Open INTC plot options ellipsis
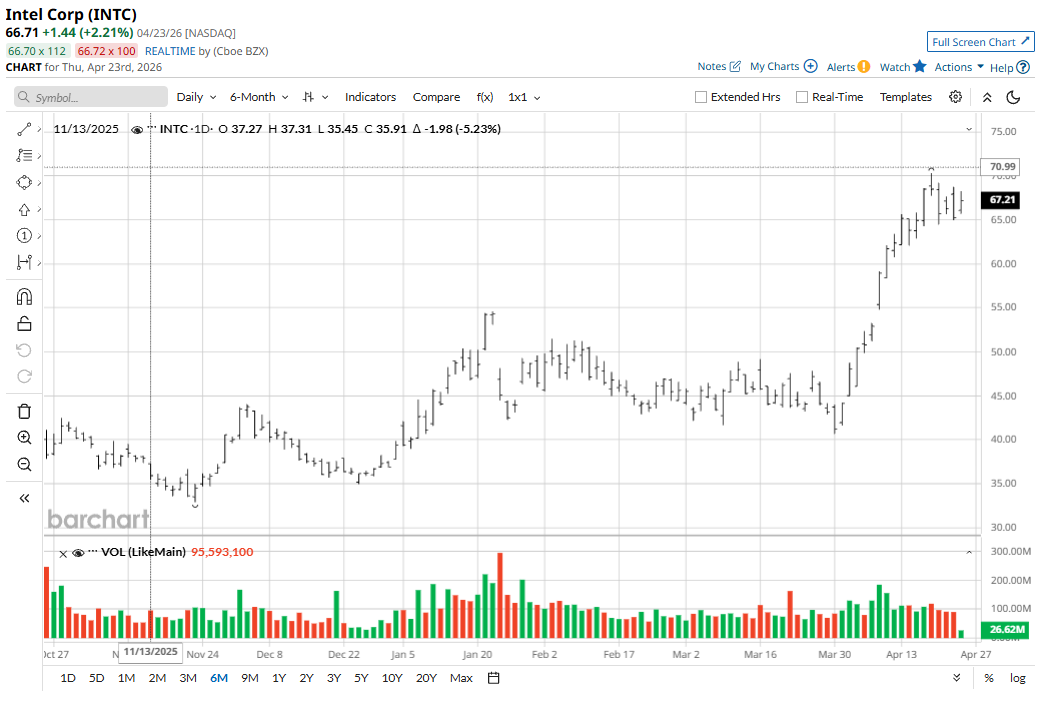 [x=152, y=128]
